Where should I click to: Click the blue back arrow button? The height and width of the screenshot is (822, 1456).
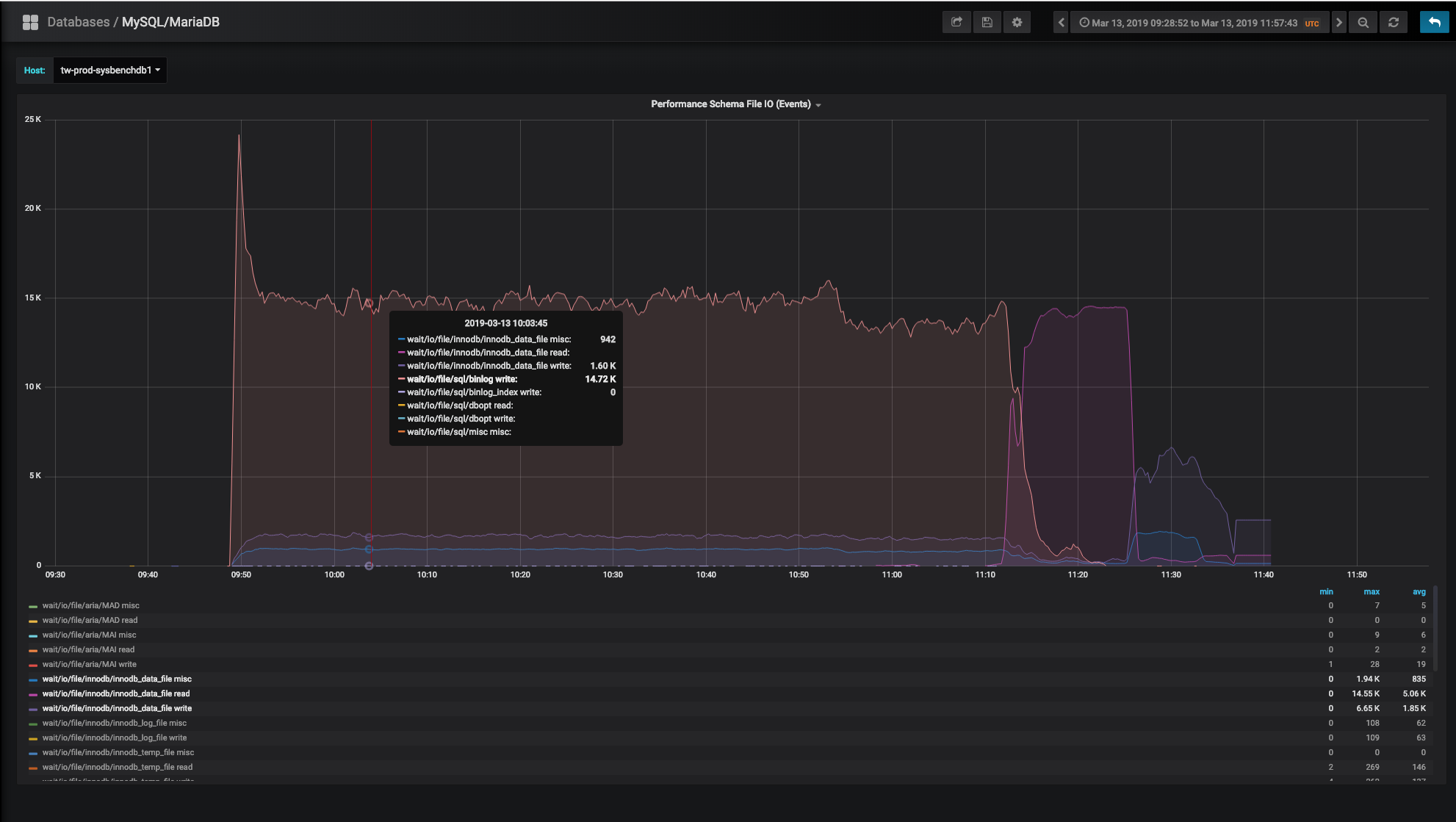pyautogui.click(x=1434, y=22)
